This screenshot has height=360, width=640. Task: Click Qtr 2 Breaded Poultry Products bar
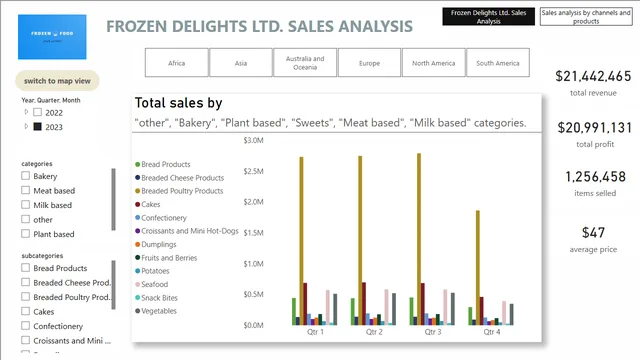pyautogui.click(x=360, y=240)
